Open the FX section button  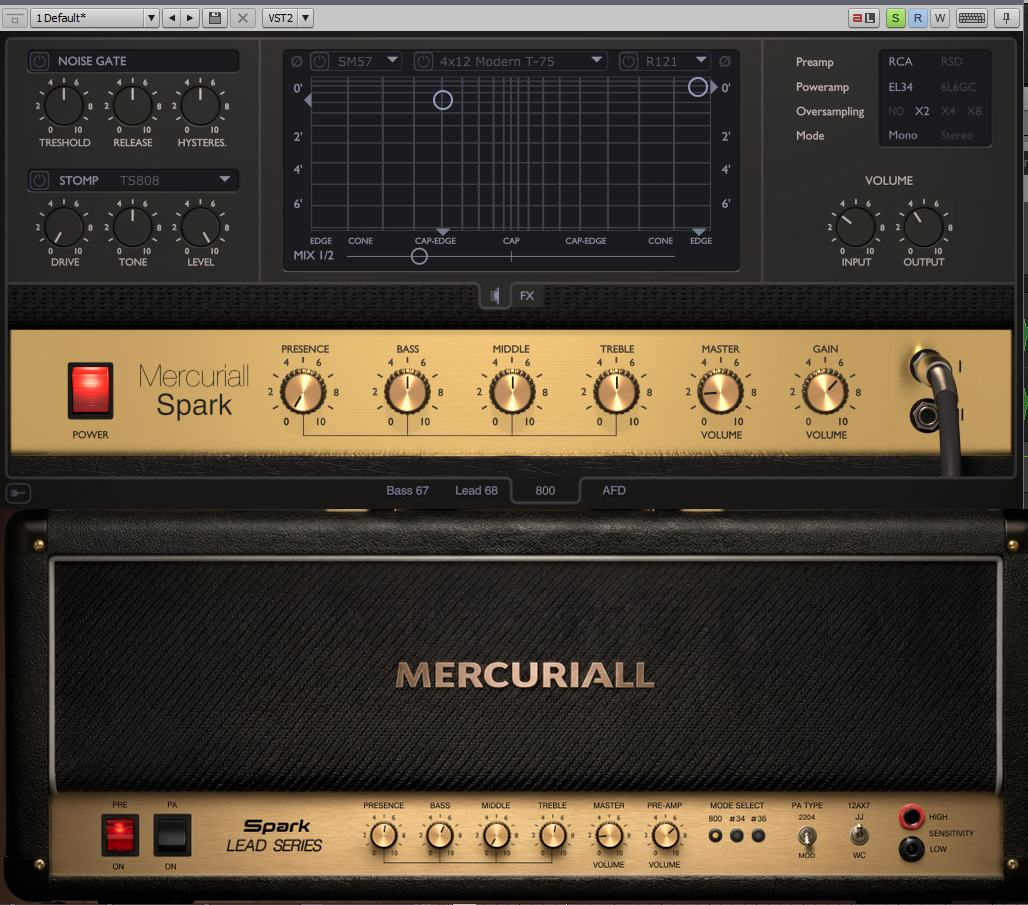click(x=527, y=296)
